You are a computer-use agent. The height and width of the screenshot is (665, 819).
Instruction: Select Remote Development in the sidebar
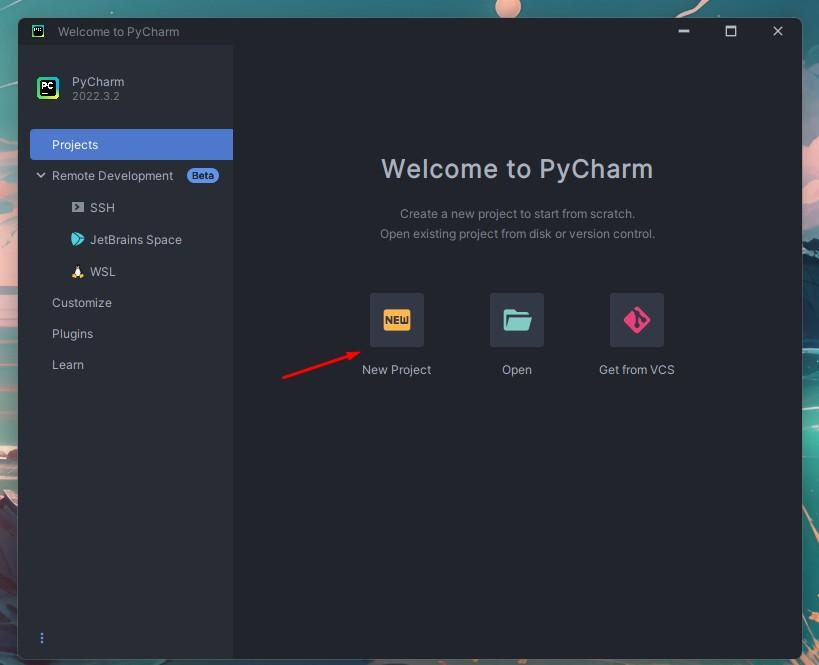tap(112, 176)
